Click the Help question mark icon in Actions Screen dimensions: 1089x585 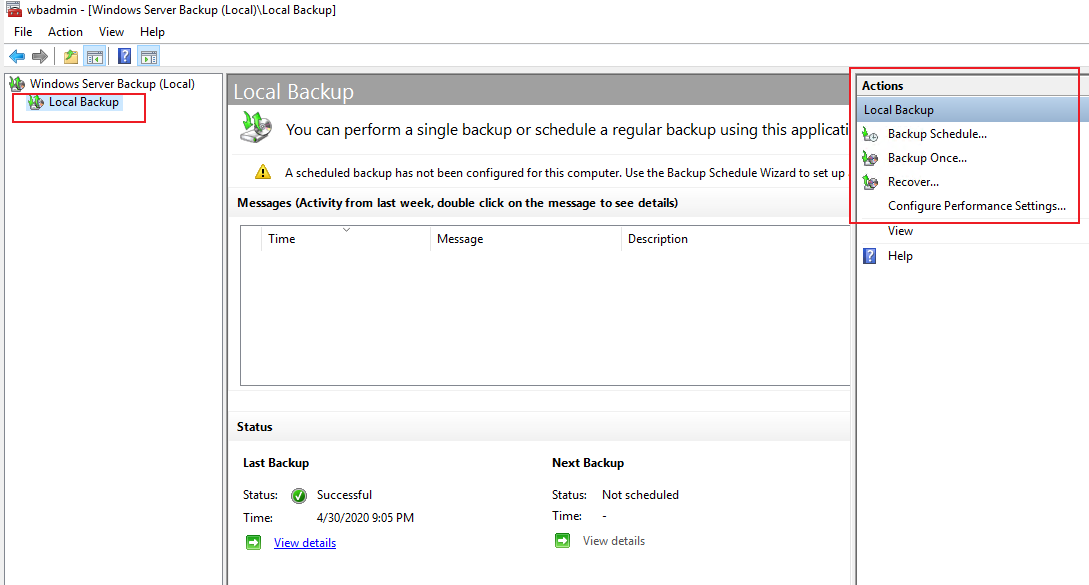870,256
